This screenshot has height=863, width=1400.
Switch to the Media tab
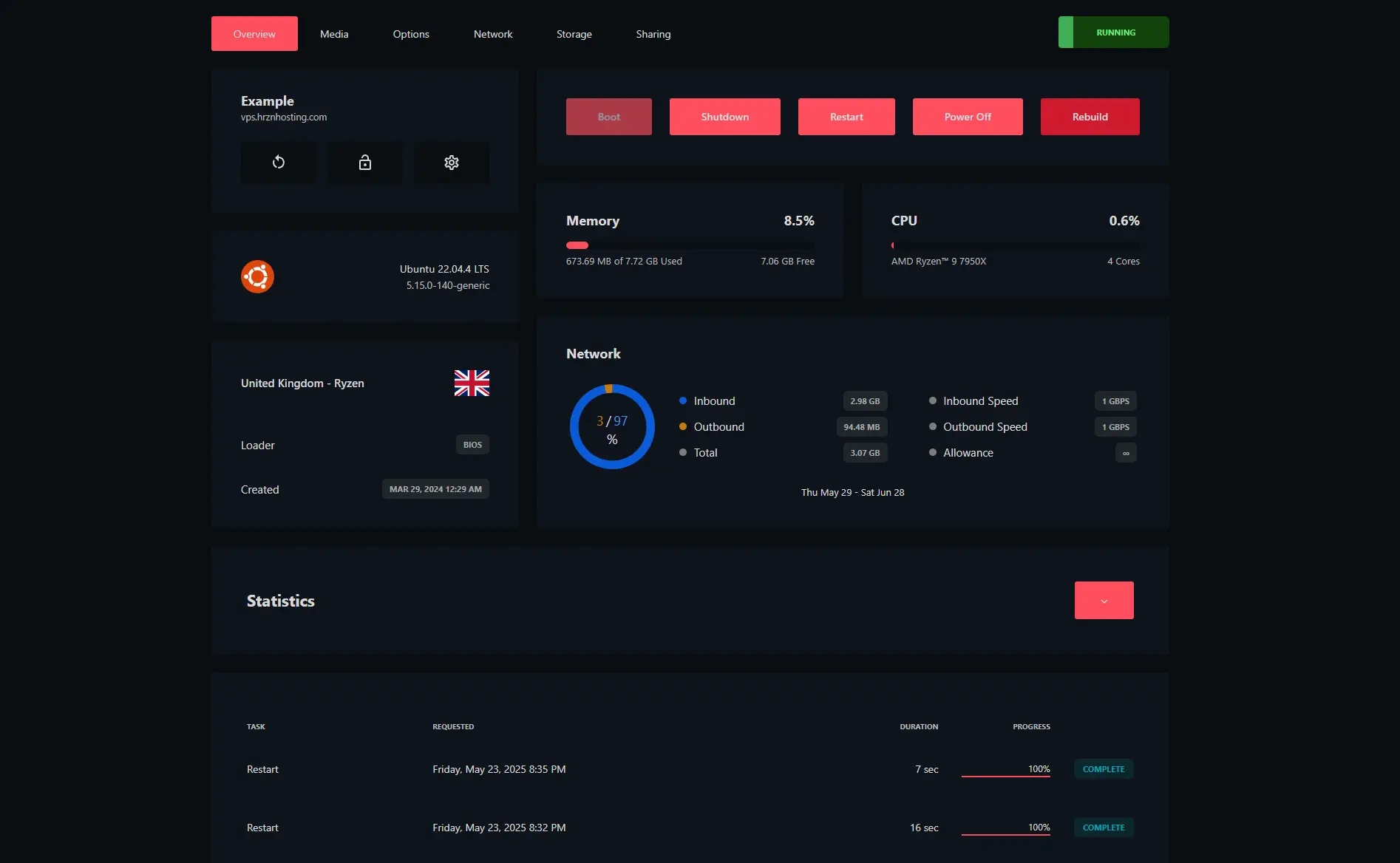pyautogui.click(x=334, y=34)
